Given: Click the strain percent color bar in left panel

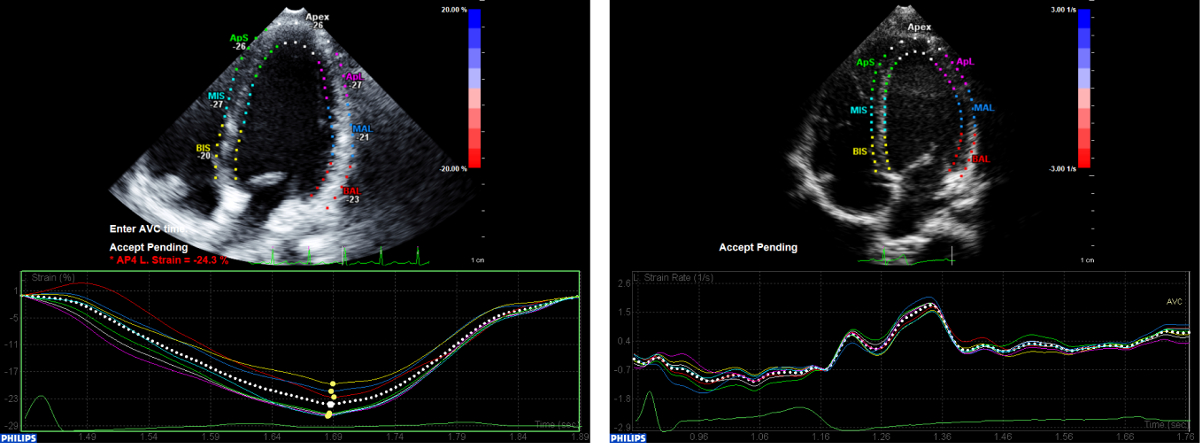Looking at the screenshot, I should 475,88.
